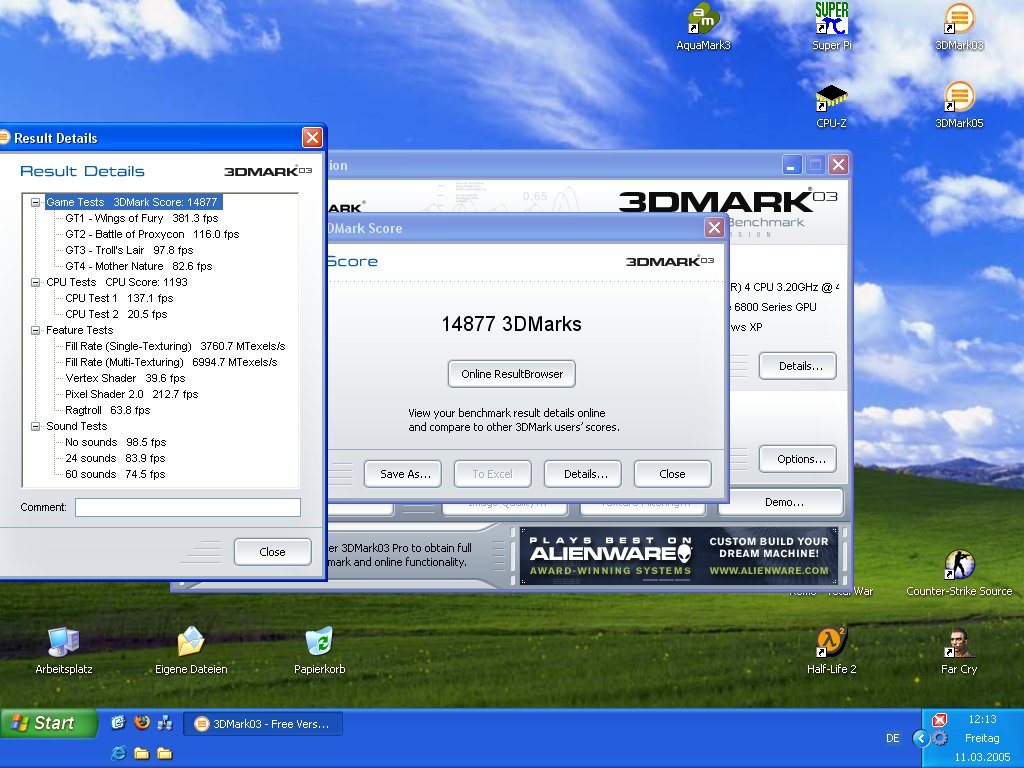
Task: Select the Counter-Strike Source desktop icon
Action: click(959, 573)
